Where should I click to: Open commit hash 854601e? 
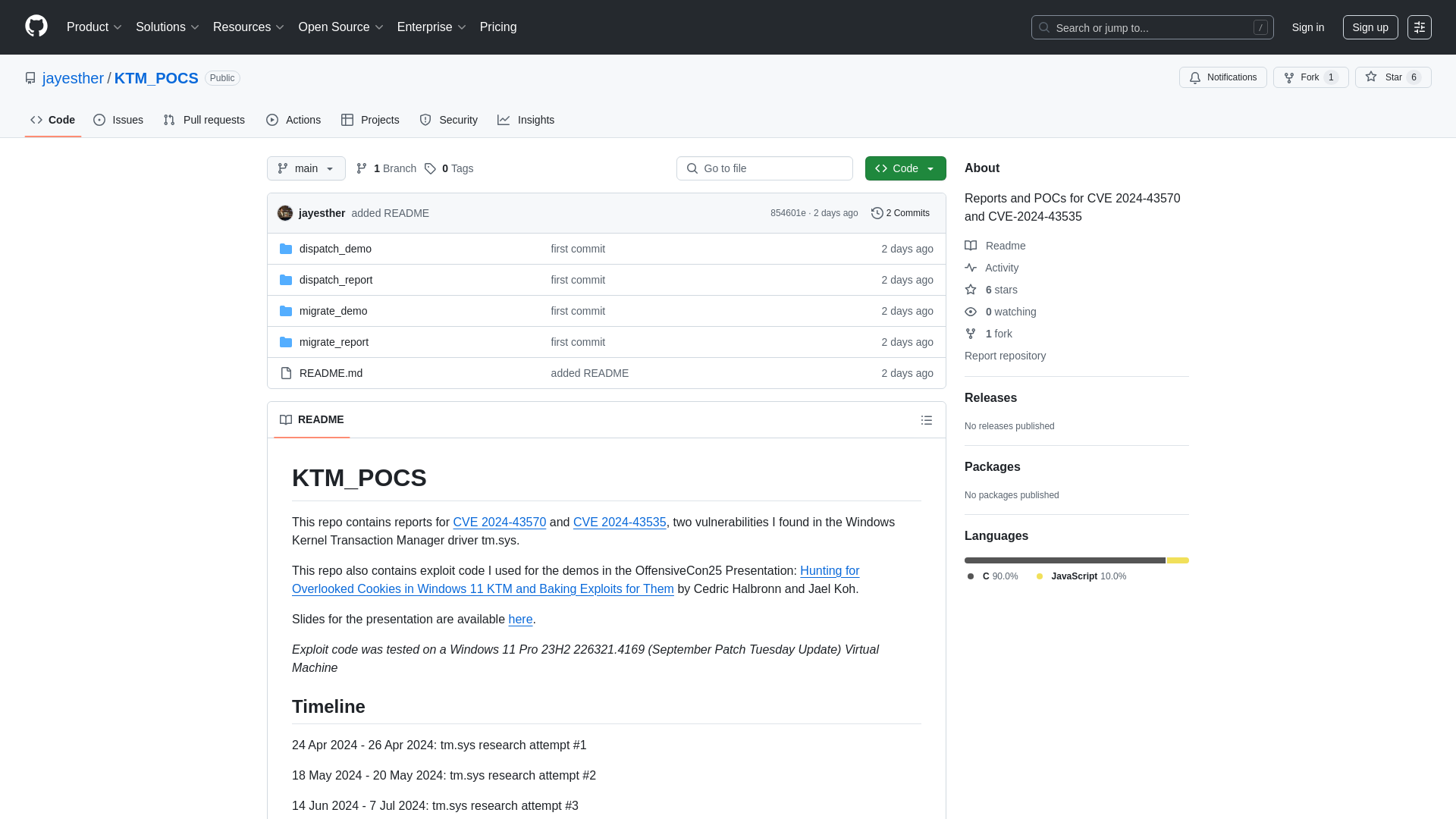tap(788, 213)
